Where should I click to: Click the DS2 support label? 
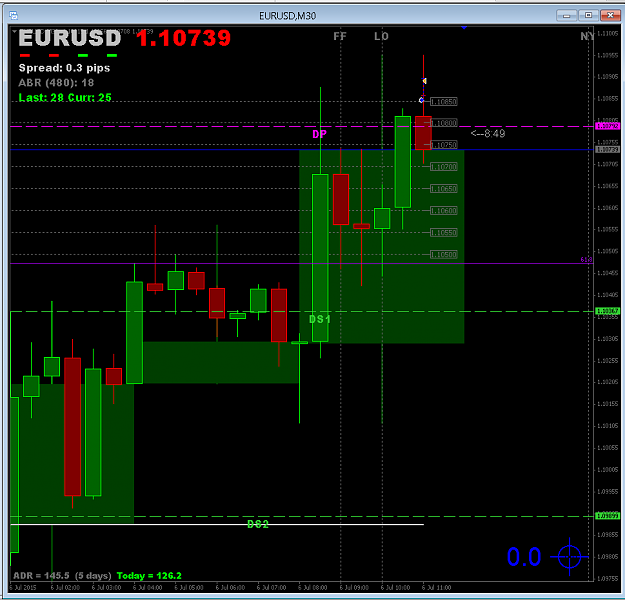click(258, 524)
